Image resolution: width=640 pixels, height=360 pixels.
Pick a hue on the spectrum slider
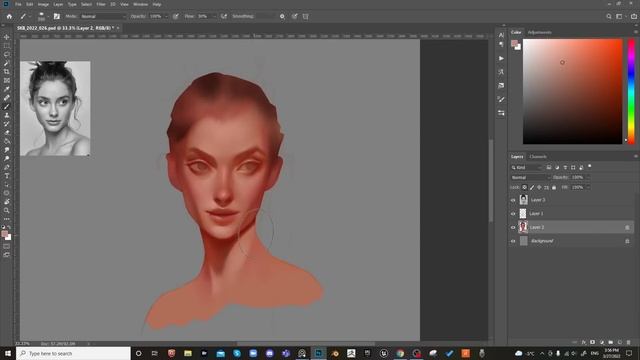tap(631, 91)
